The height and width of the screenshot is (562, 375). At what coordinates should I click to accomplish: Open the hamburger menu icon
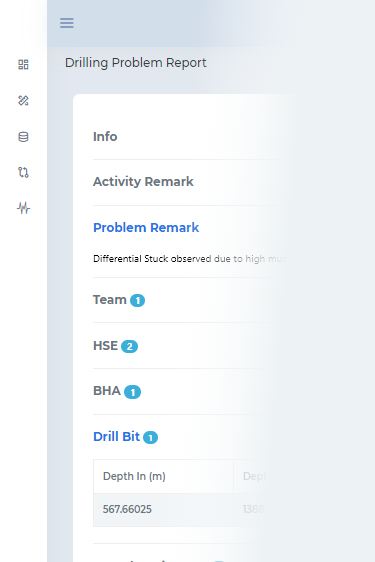pos(67,23)
